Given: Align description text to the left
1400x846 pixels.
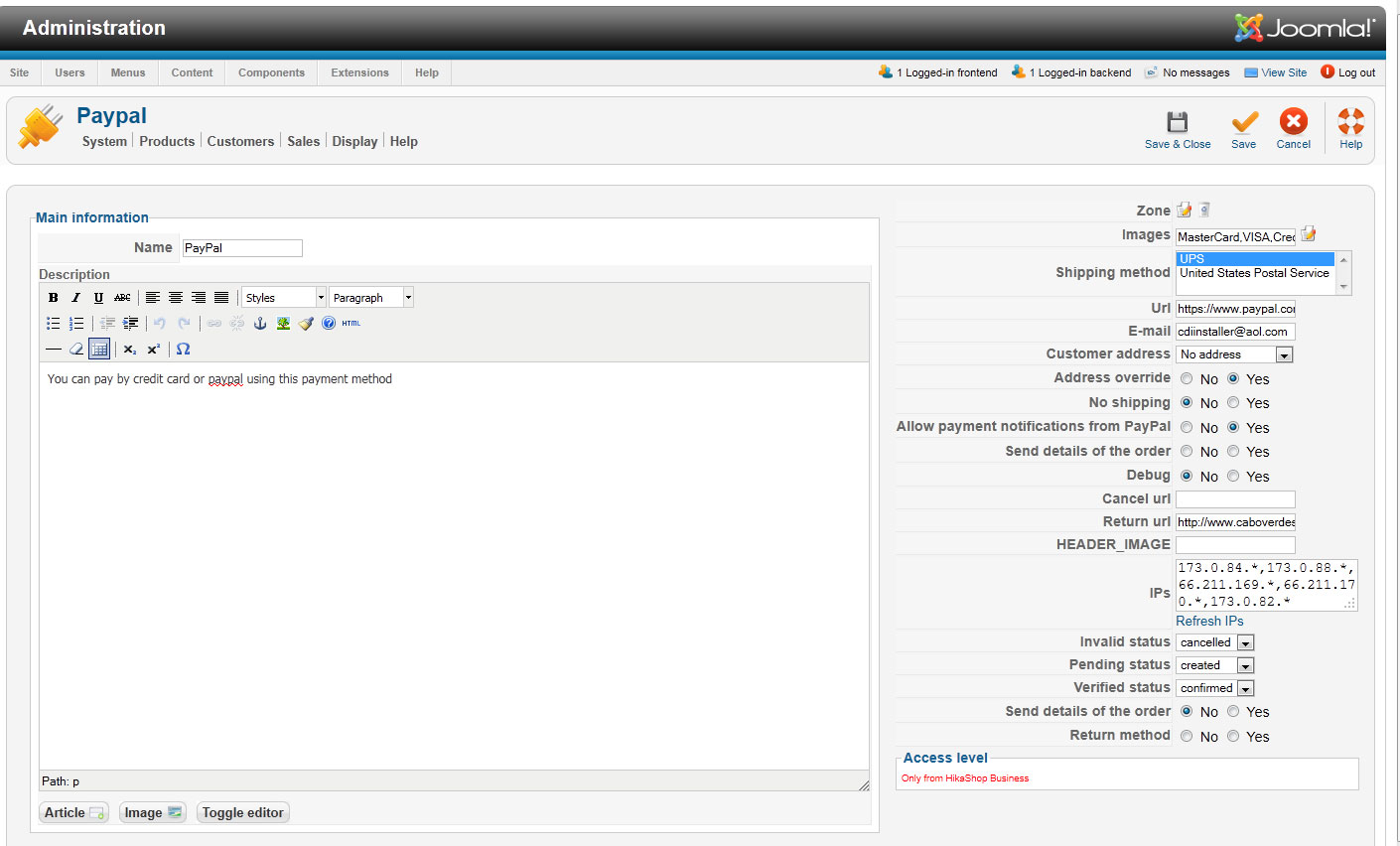Looking at the screenshot, I should click(x=153, y=298).
